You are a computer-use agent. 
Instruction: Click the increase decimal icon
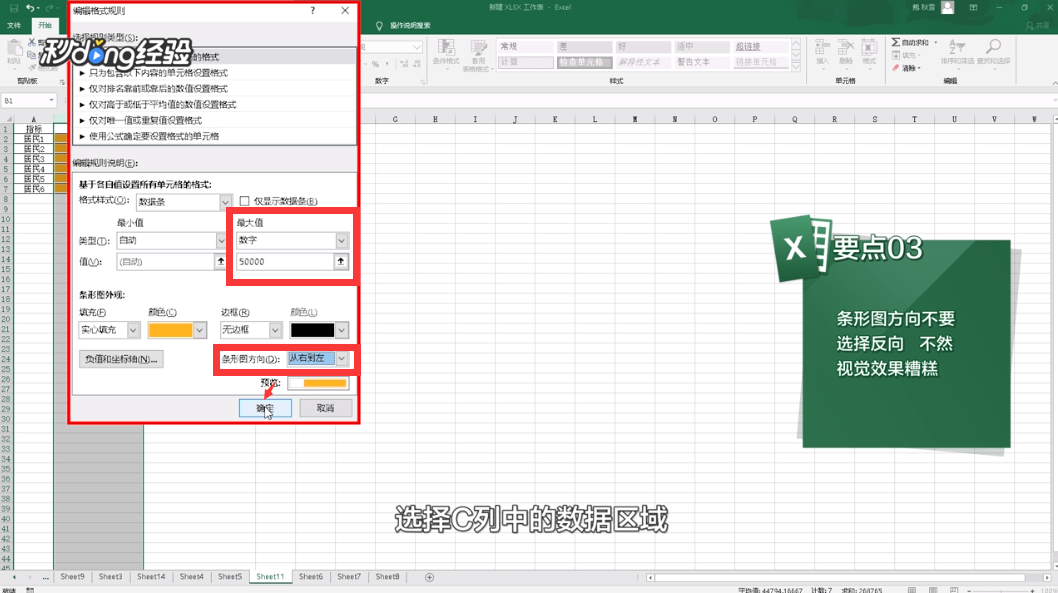pos(403,64)
